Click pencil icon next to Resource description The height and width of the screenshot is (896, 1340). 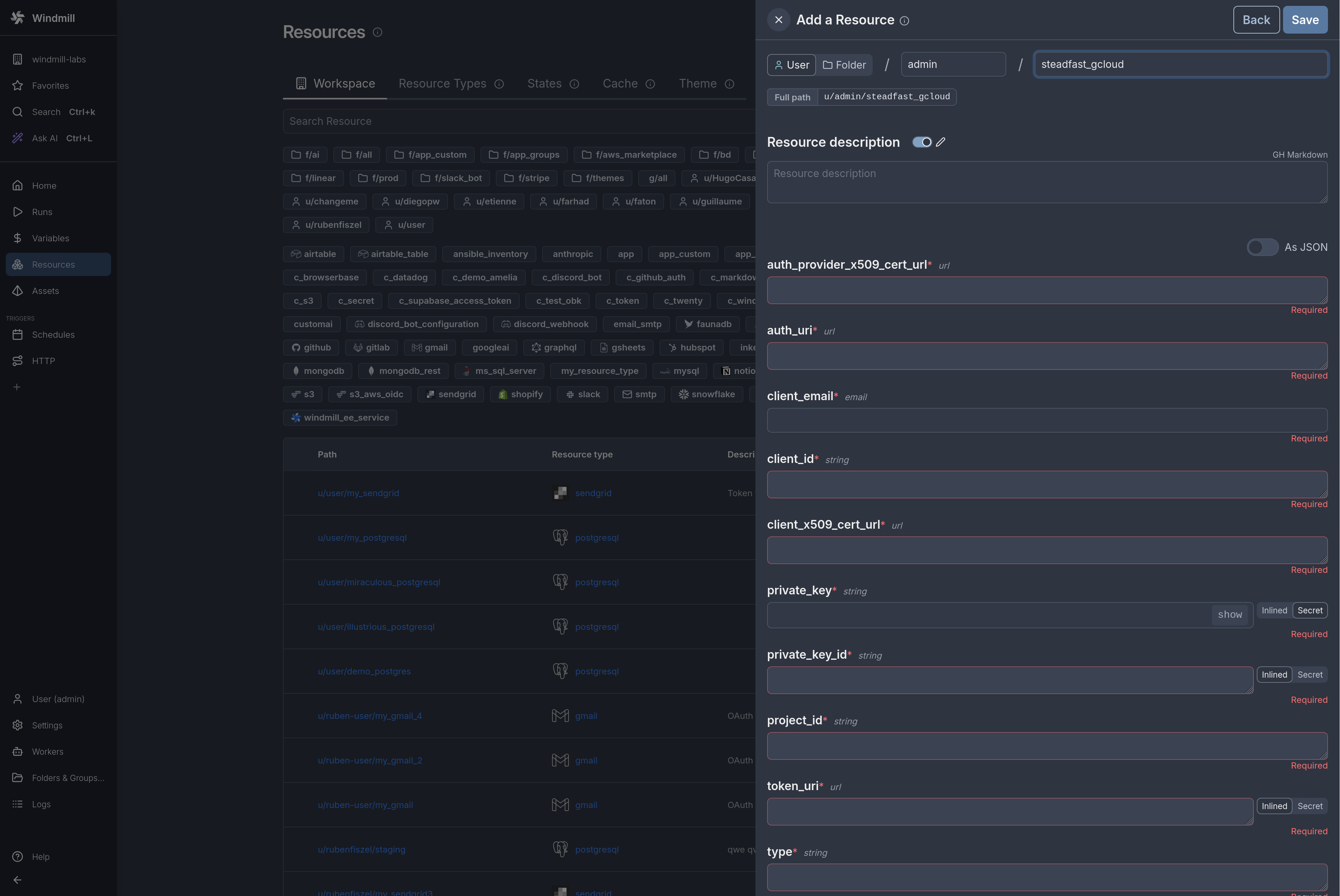(941, 142)
